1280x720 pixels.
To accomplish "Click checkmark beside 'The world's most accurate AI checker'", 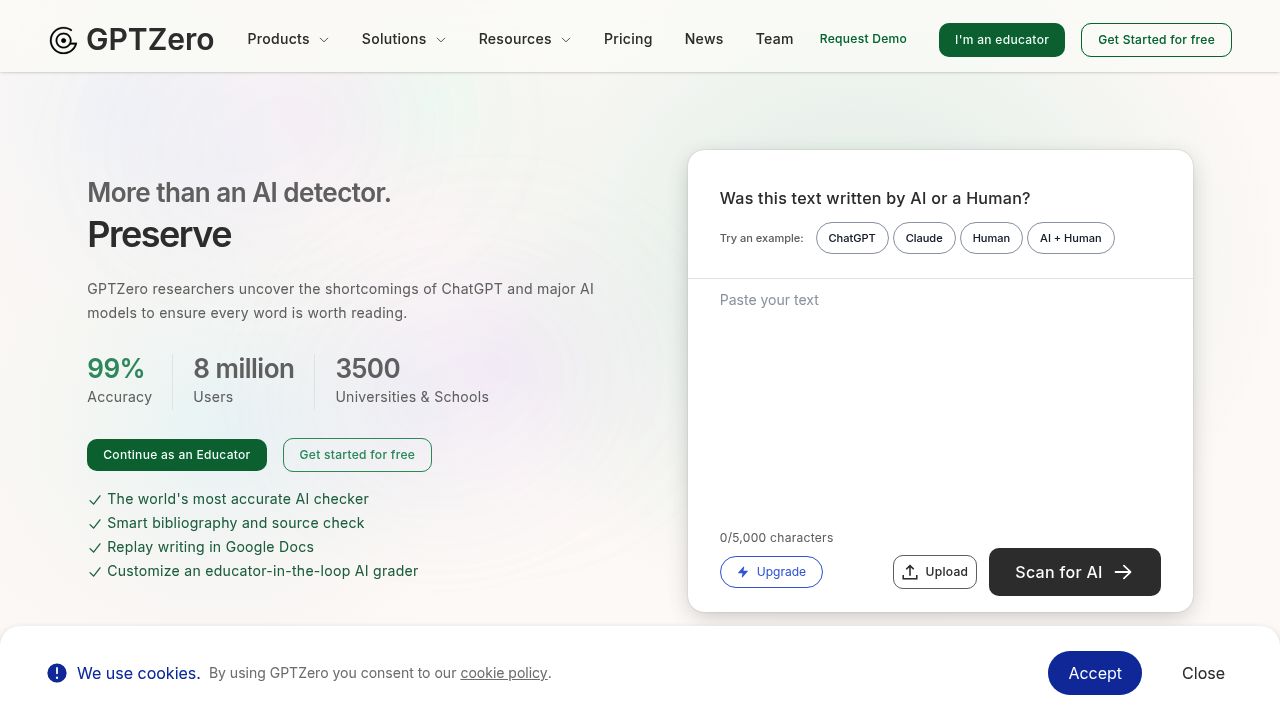I will pos(95,500).
